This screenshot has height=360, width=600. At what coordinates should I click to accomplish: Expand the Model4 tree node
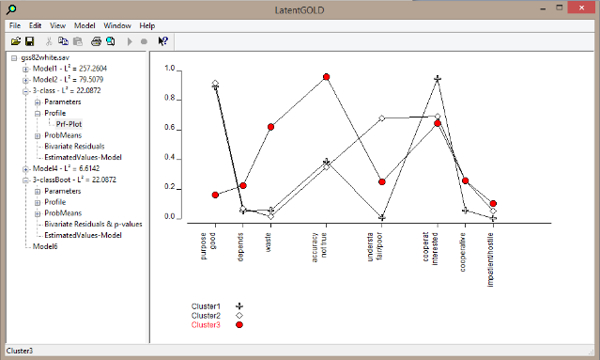[x=25, y=169]
